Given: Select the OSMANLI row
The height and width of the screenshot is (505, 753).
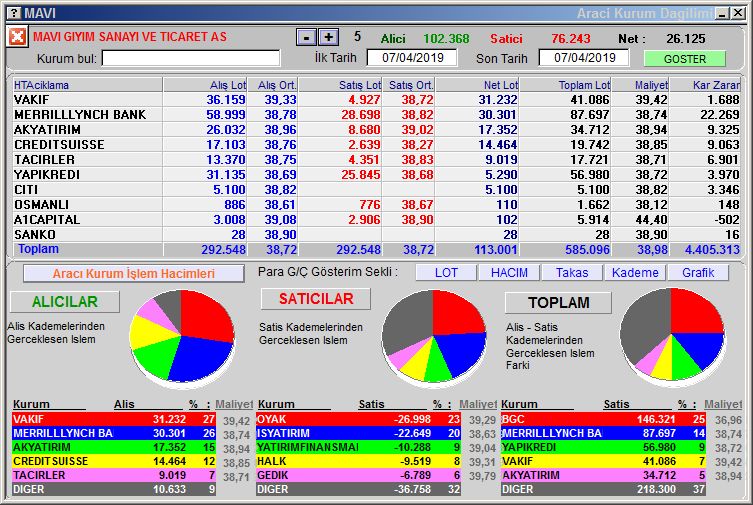Looking at the screenshot, I should pyautogui.click(x=376, y=204).
